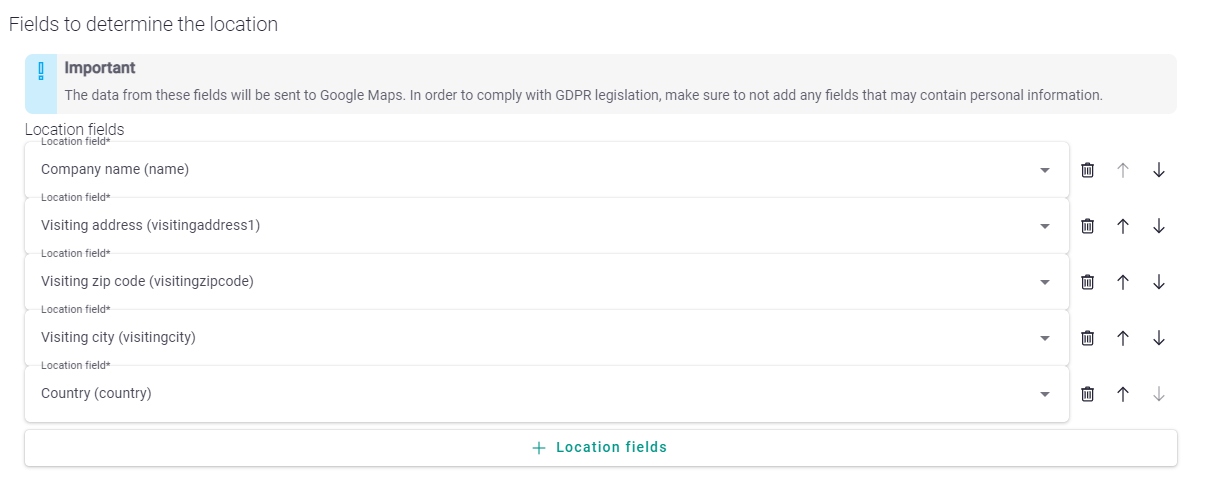Move Visiting address field down
Screen dimensions: 1211x488
[1159, 226]
